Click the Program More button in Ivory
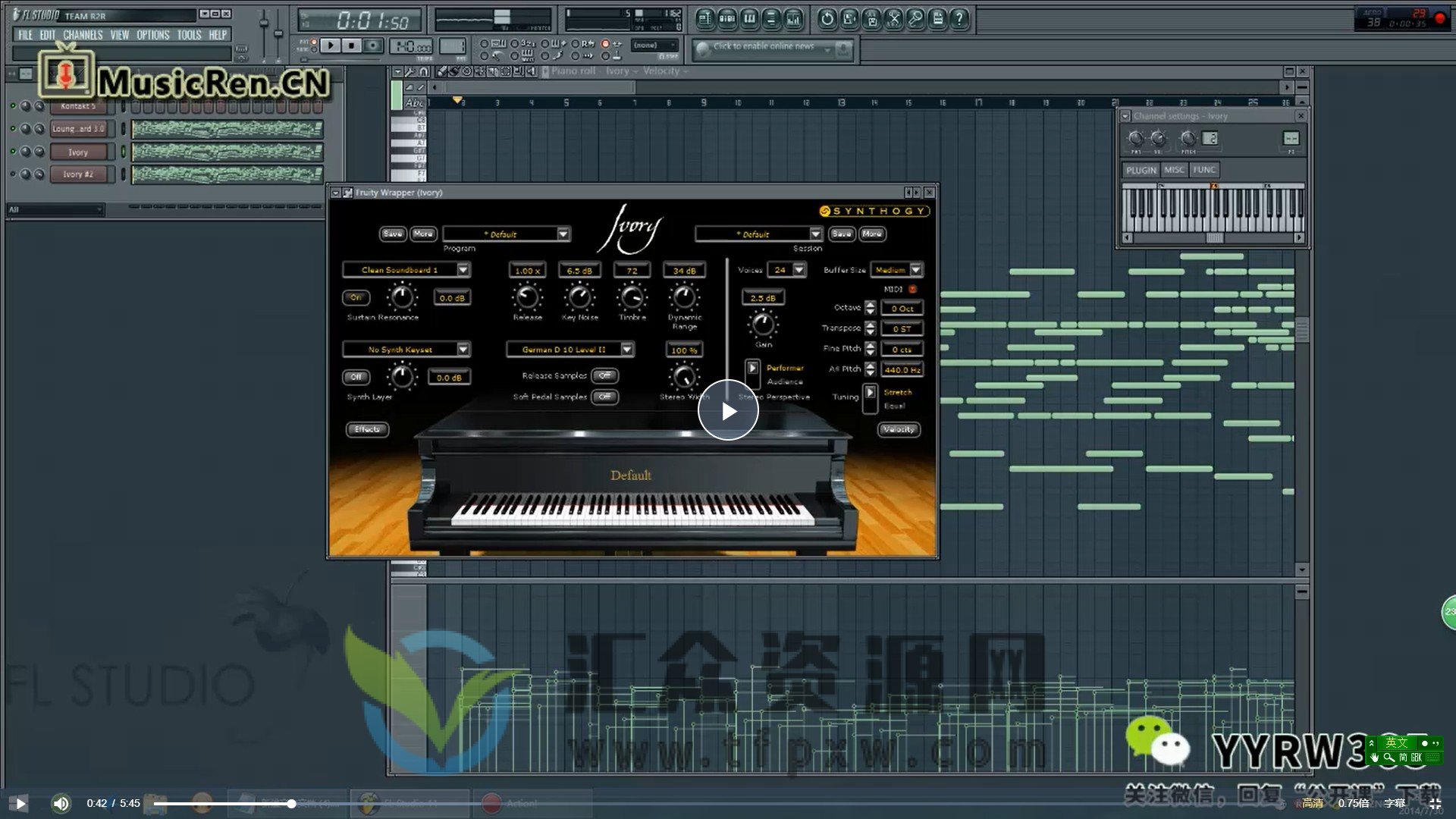The height and width of the screenshot is (819, 1456). 423,234
